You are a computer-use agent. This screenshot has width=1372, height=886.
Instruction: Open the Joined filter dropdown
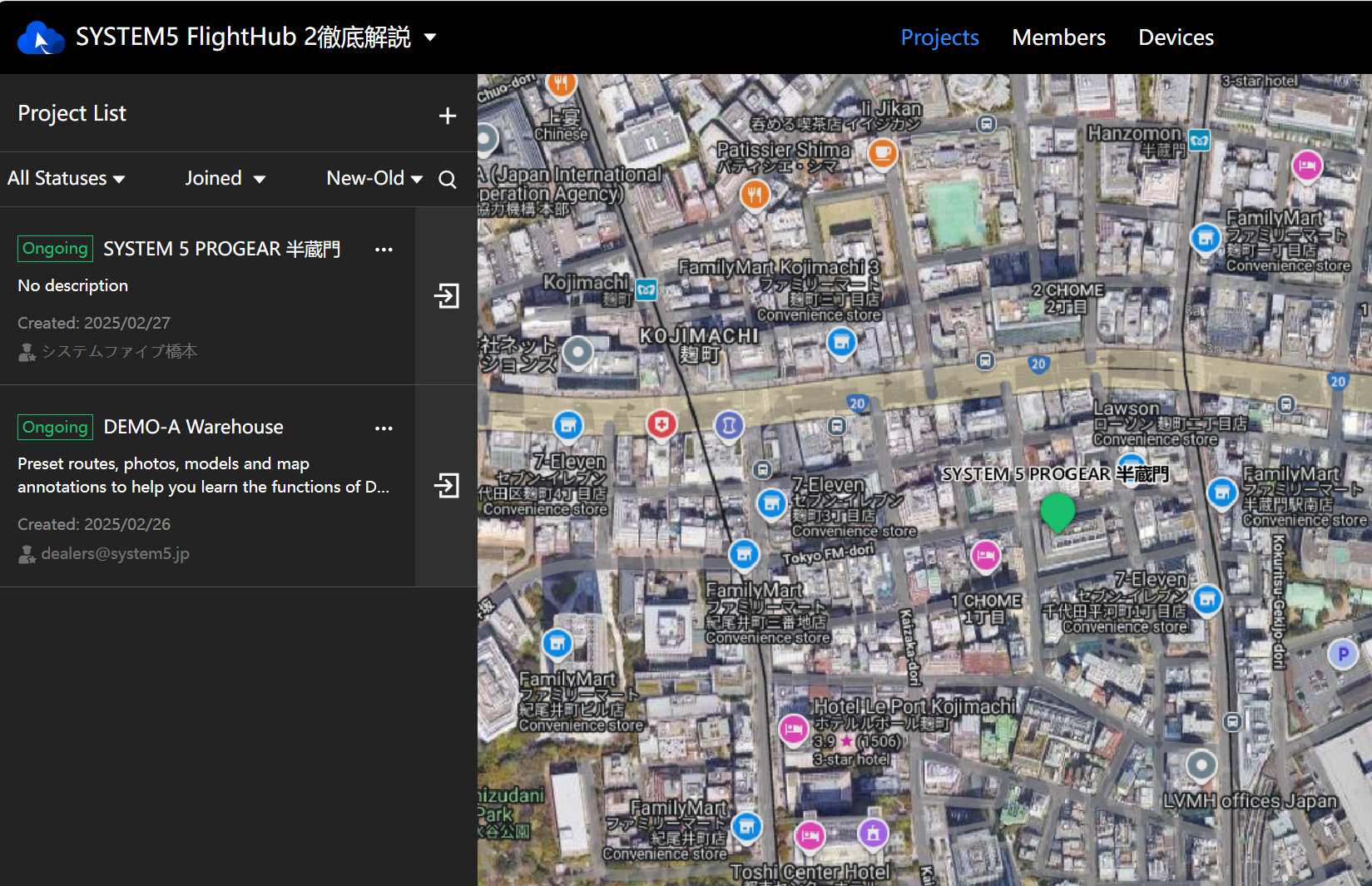pyautogui.click(x=225, y=178)
